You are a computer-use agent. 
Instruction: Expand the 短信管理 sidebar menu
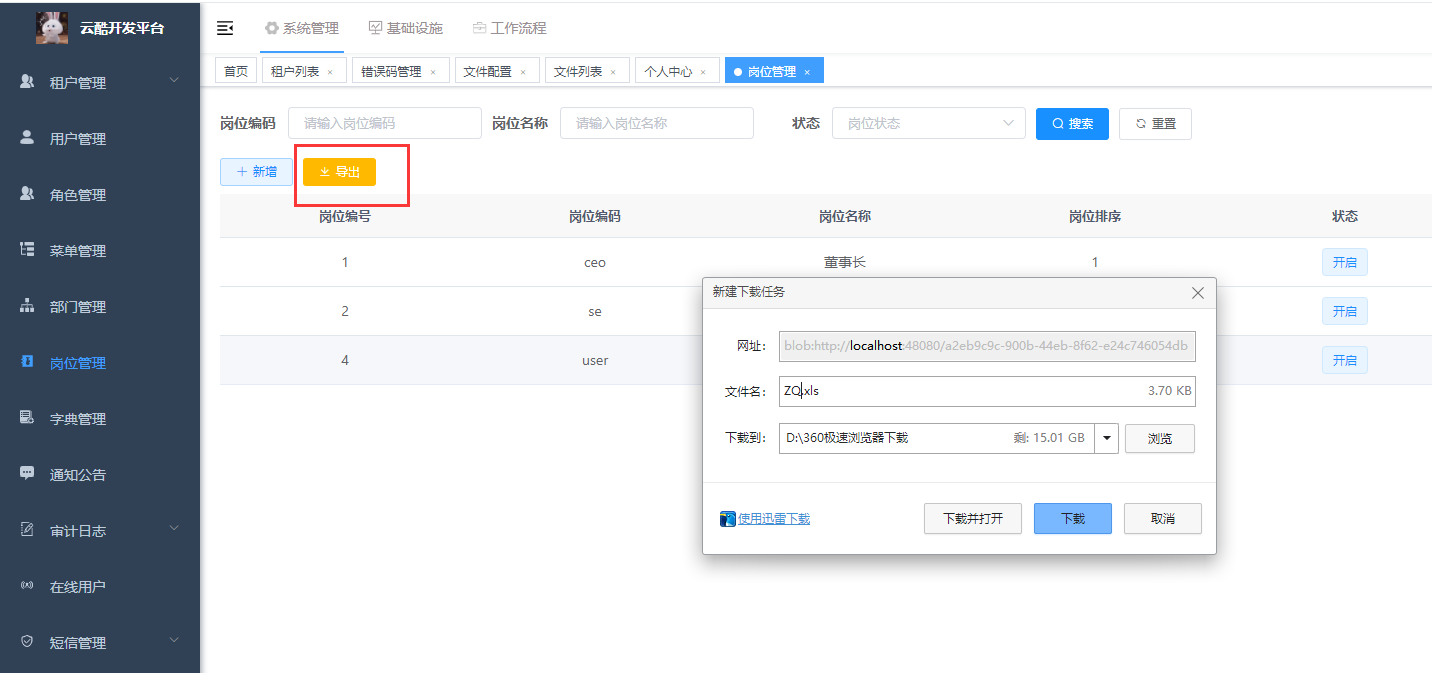(100, 643)
